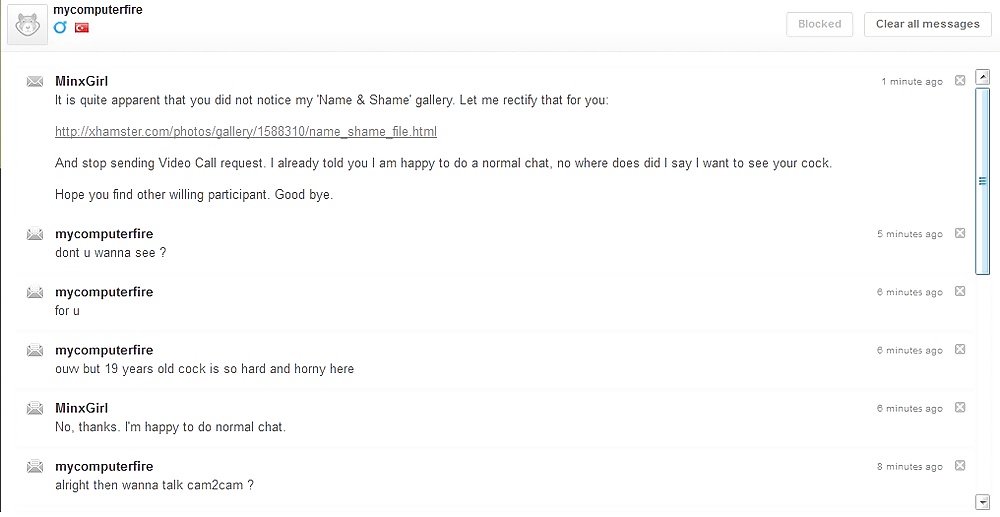
Task: Click the message list scrollbar thumb
Action: (x=982, y=181)
